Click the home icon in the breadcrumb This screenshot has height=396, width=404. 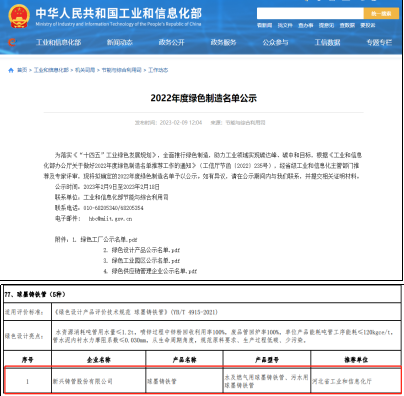(11, 70)
